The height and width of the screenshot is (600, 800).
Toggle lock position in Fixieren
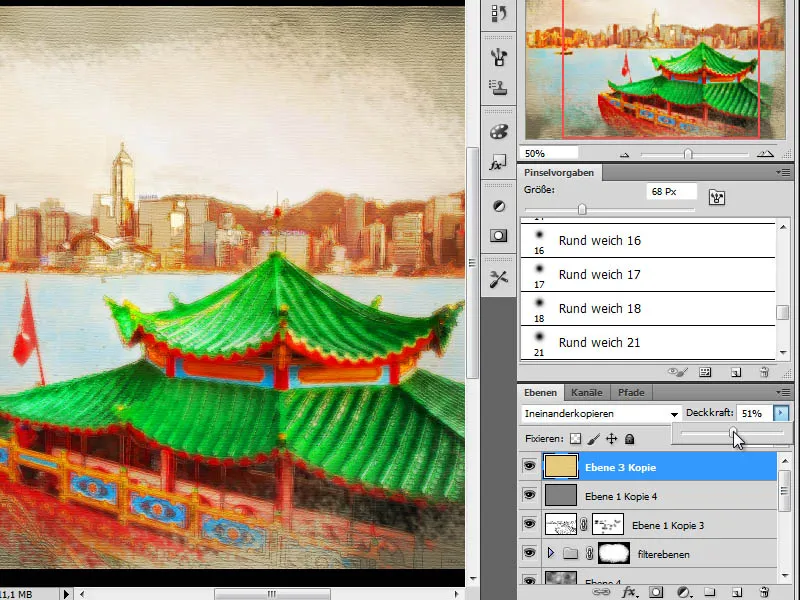click(x=611, y=439)
